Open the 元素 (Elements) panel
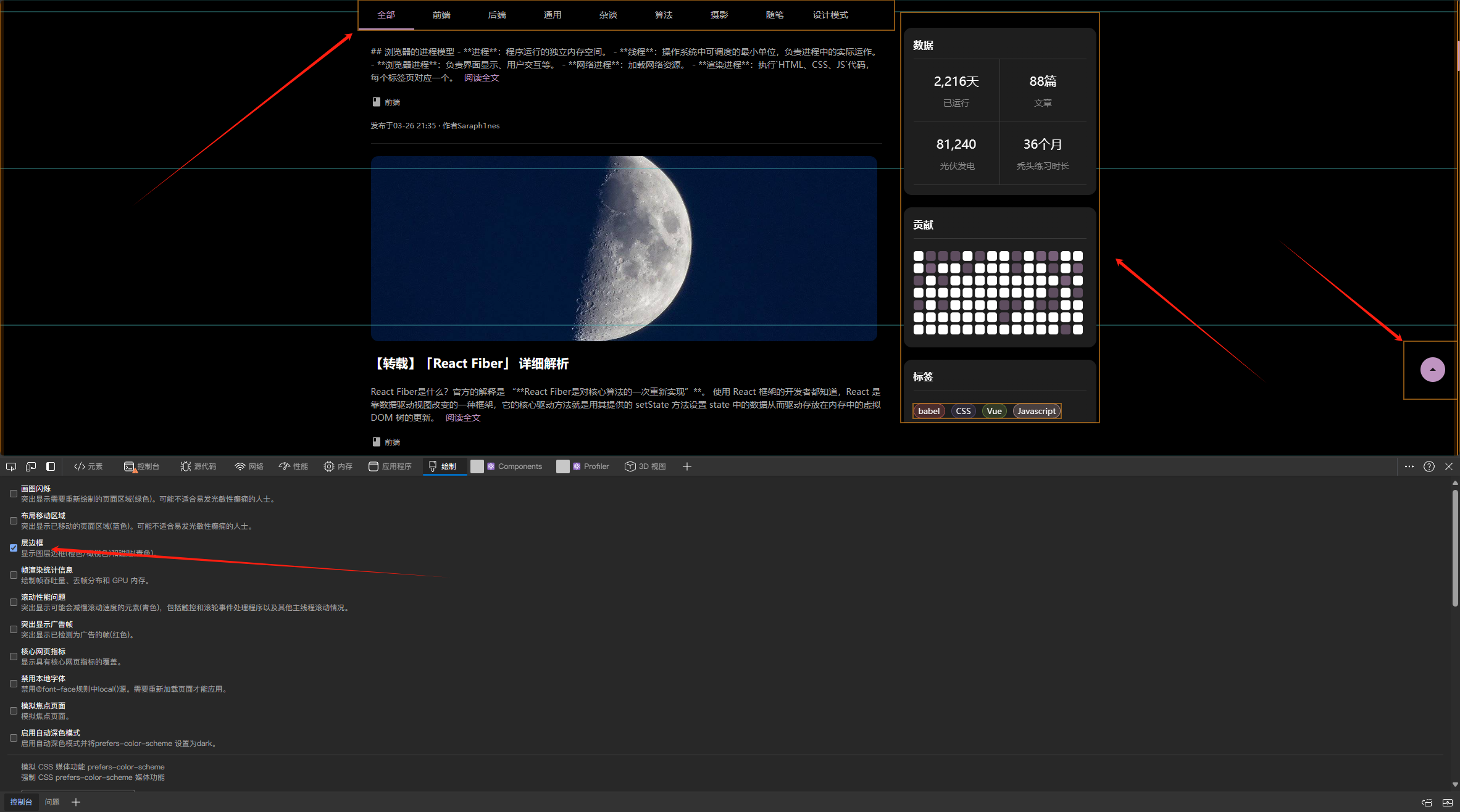Image resolution: width=1460 pixels, height=812 pixels. (88, 466)
